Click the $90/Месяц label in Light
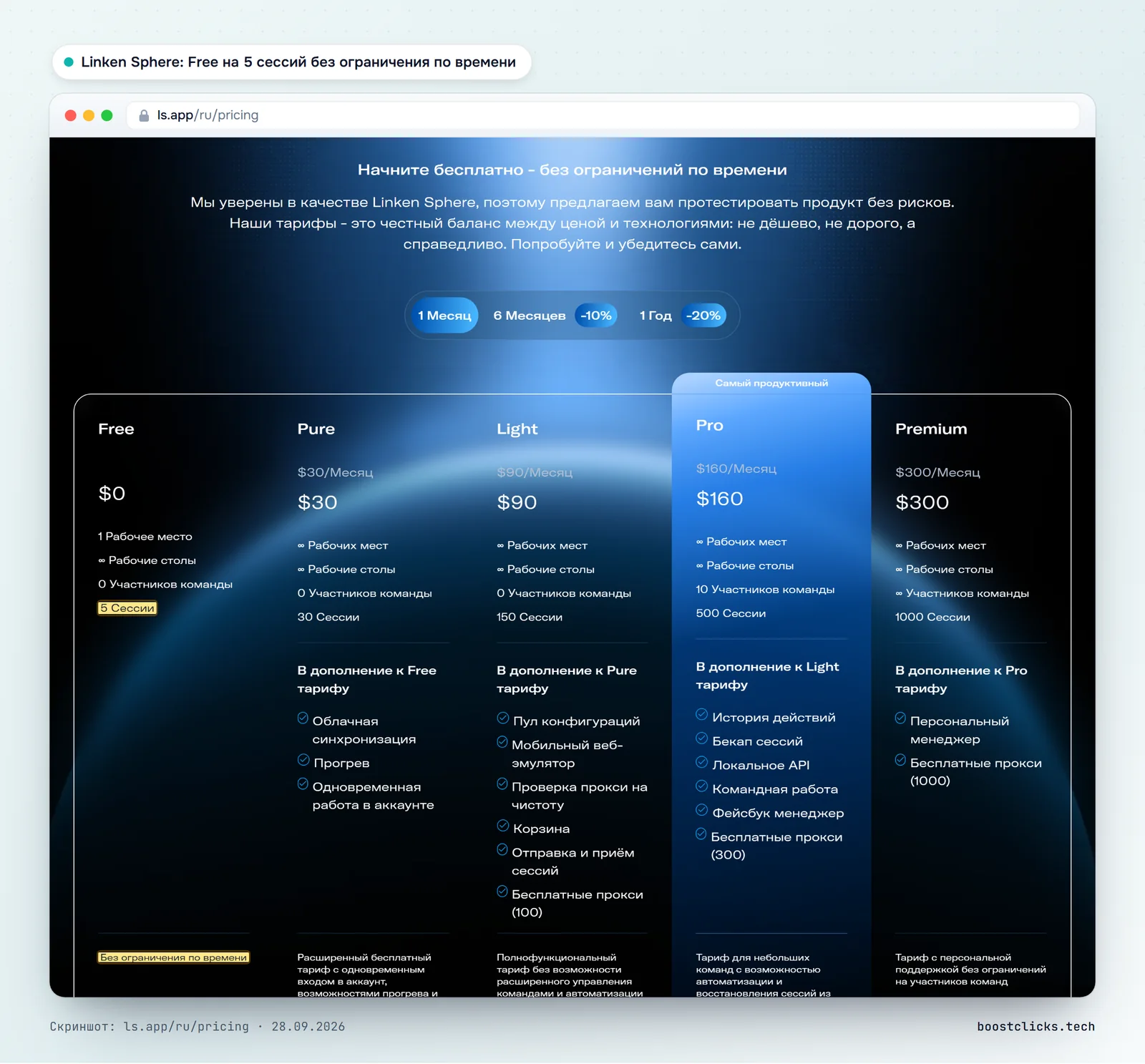 535,472
